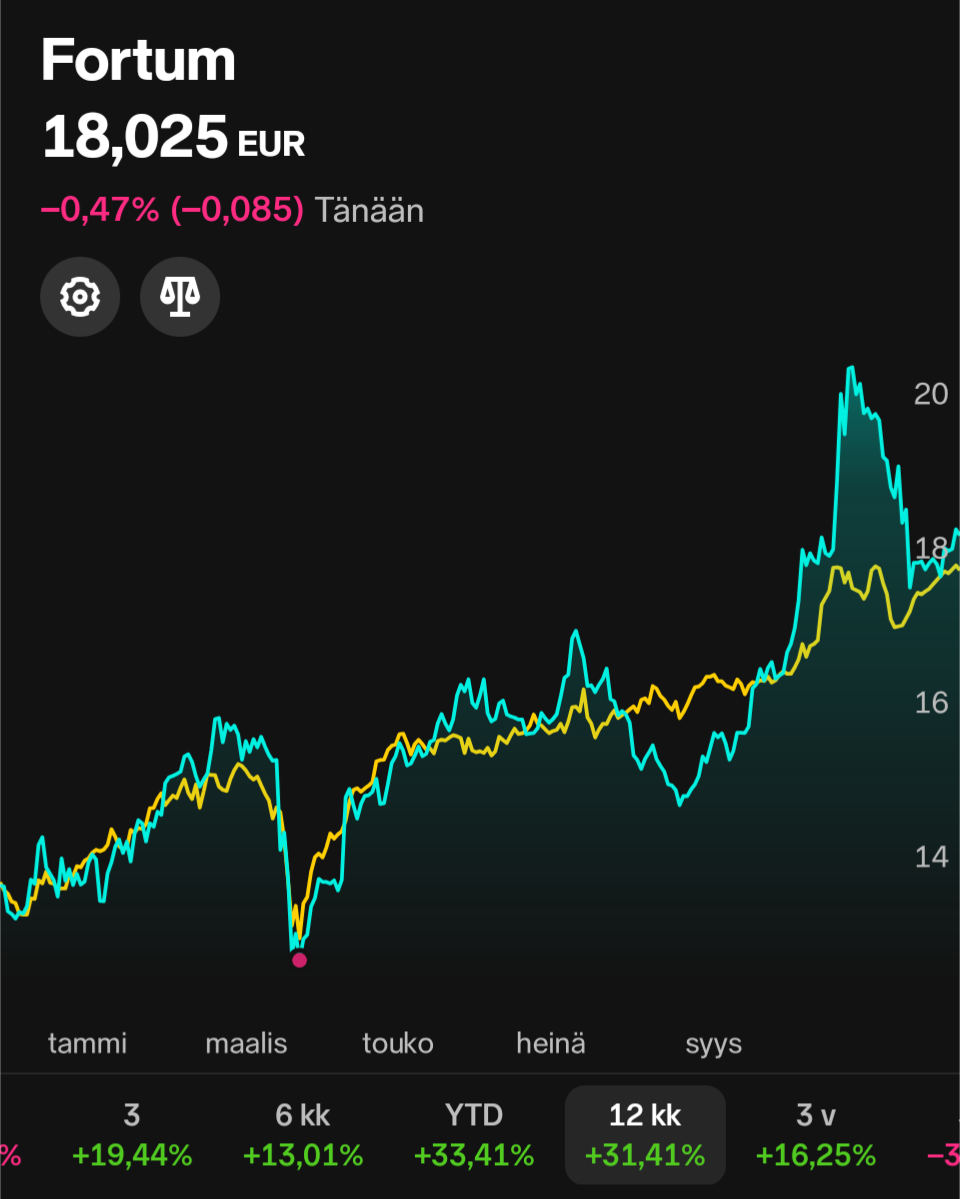Click the maalis month axis label

pyautogui.click(x=246, y=1044)
